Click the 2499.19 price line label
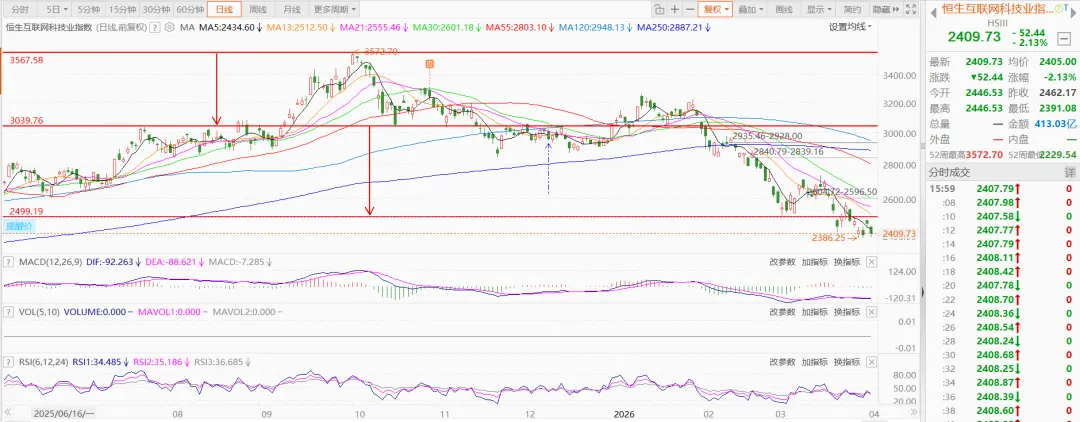The width and height of the screenshot is (1080, 422). 26,211
